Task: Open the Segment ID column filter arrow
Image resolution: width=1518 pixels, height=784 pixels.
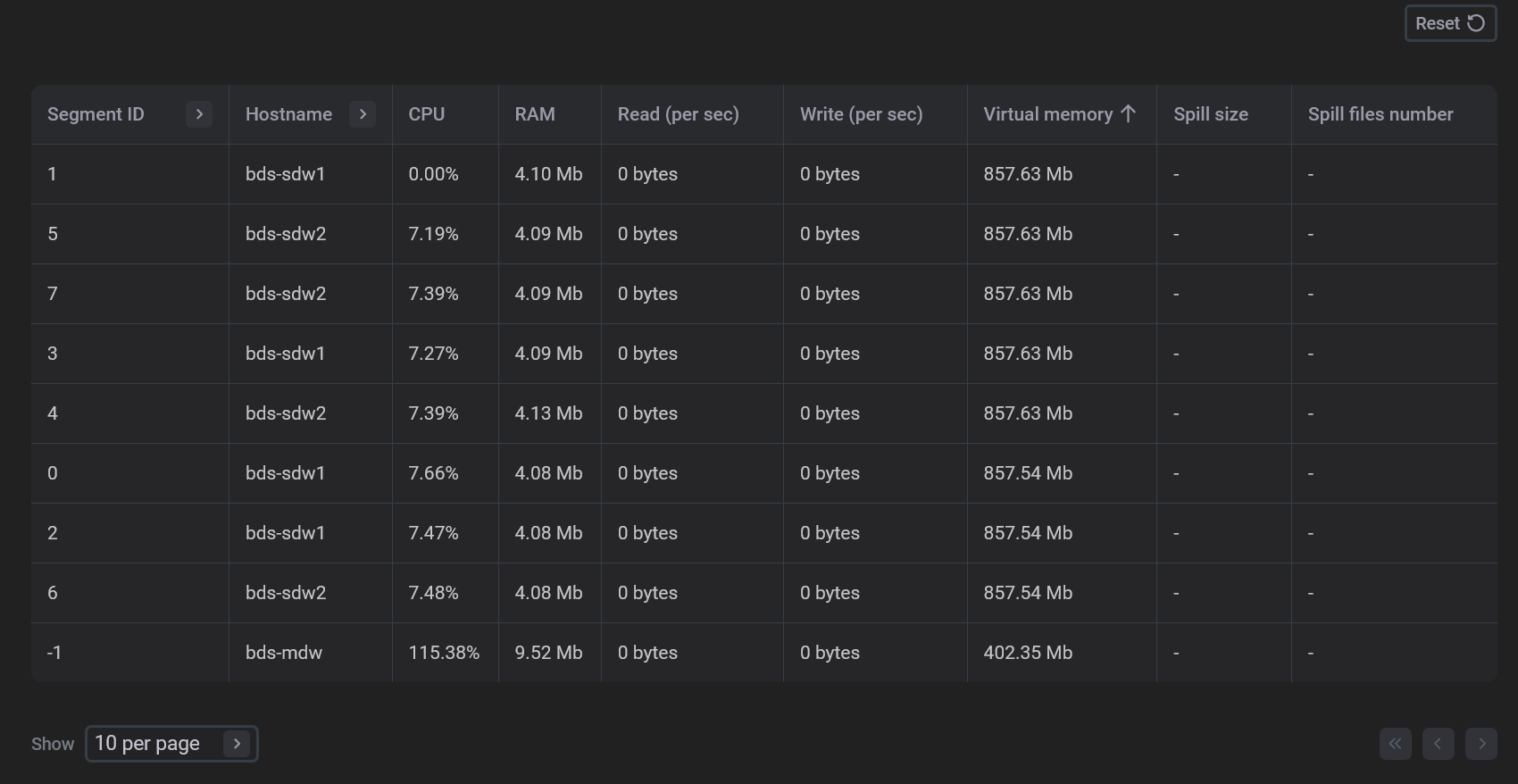Action: [199, 114]
